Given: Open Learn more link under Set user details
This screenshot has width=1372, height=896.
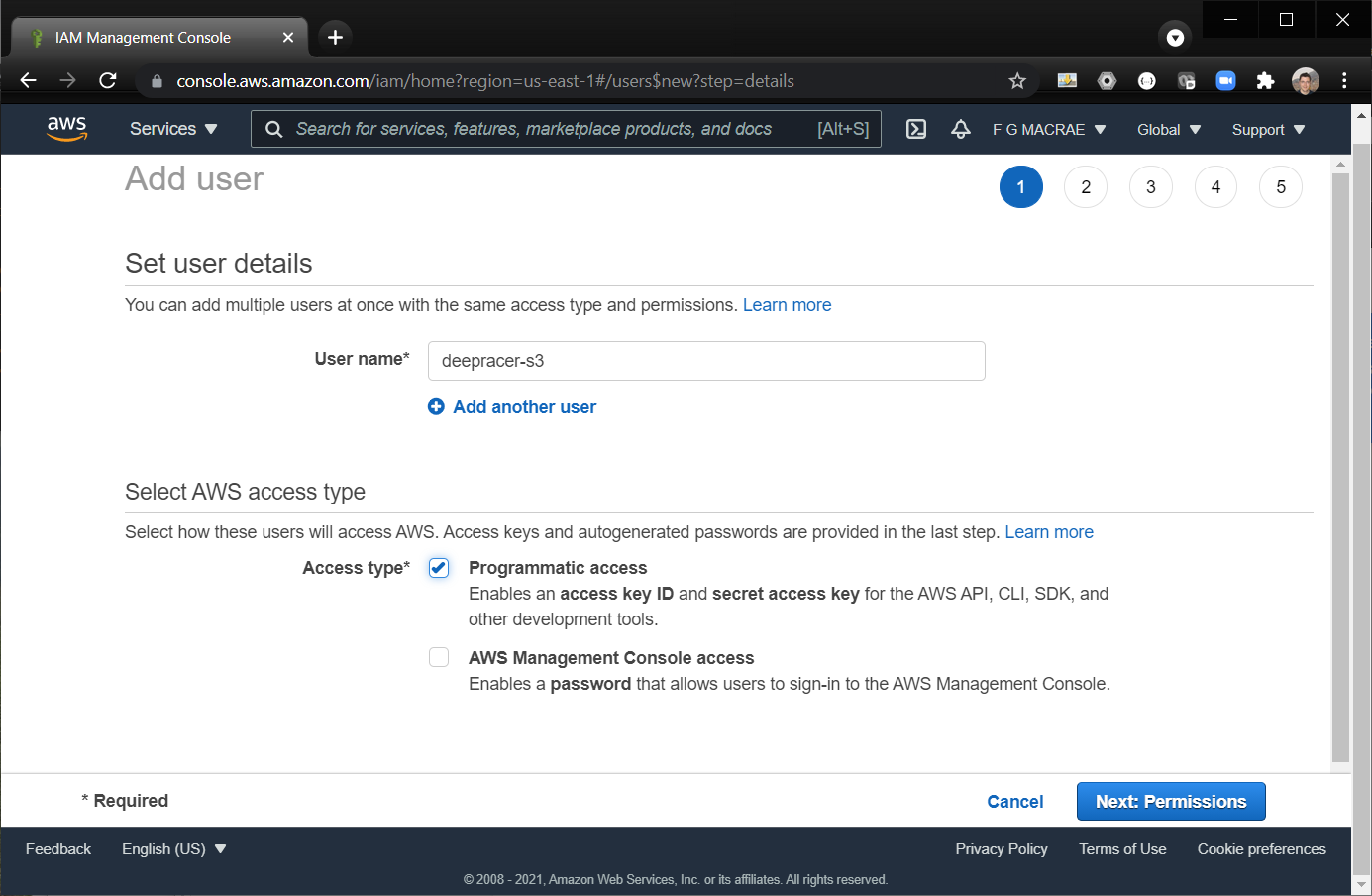Looking at the screenshot, I should [x=787, y=305].
